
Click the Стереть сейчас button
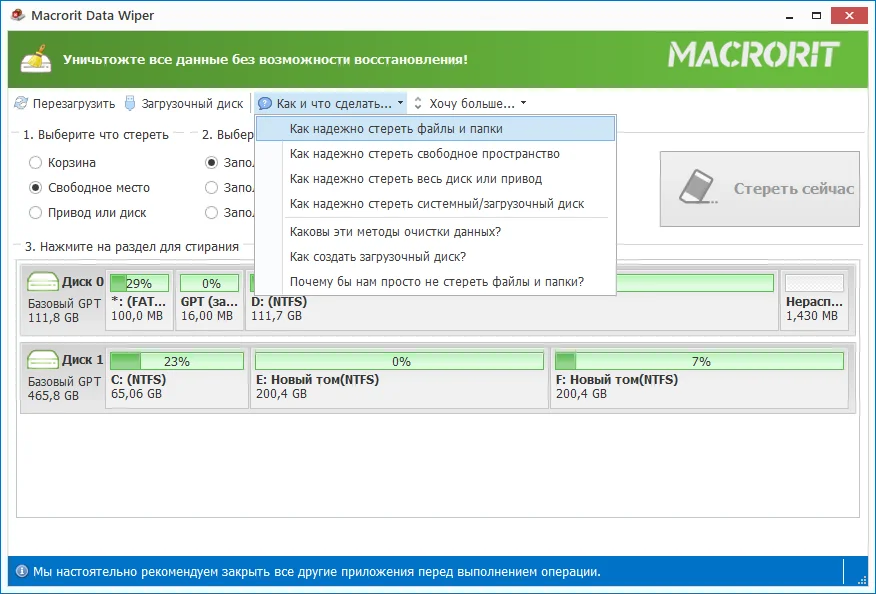[x=760, y=189]
